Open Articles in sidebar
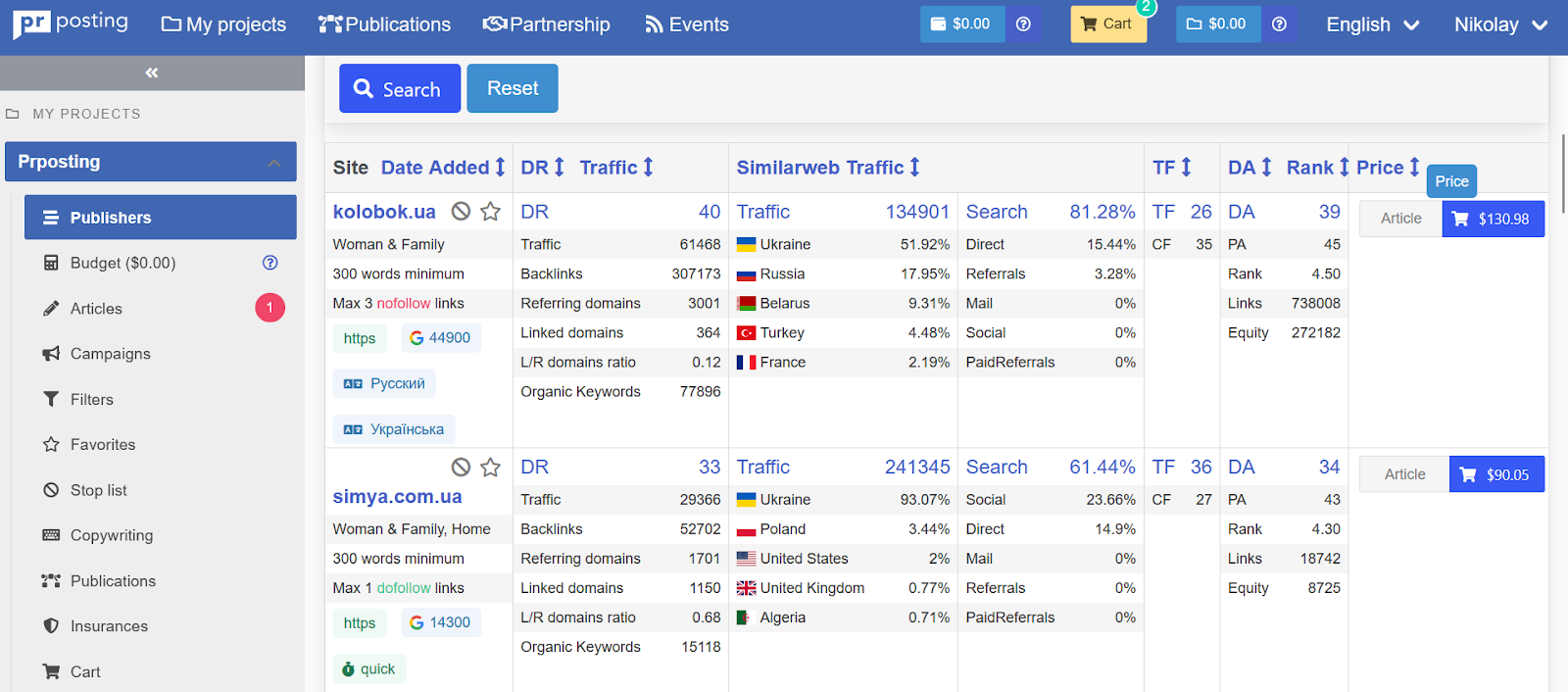Viewport: 1568px width, 692px height. 96,309
